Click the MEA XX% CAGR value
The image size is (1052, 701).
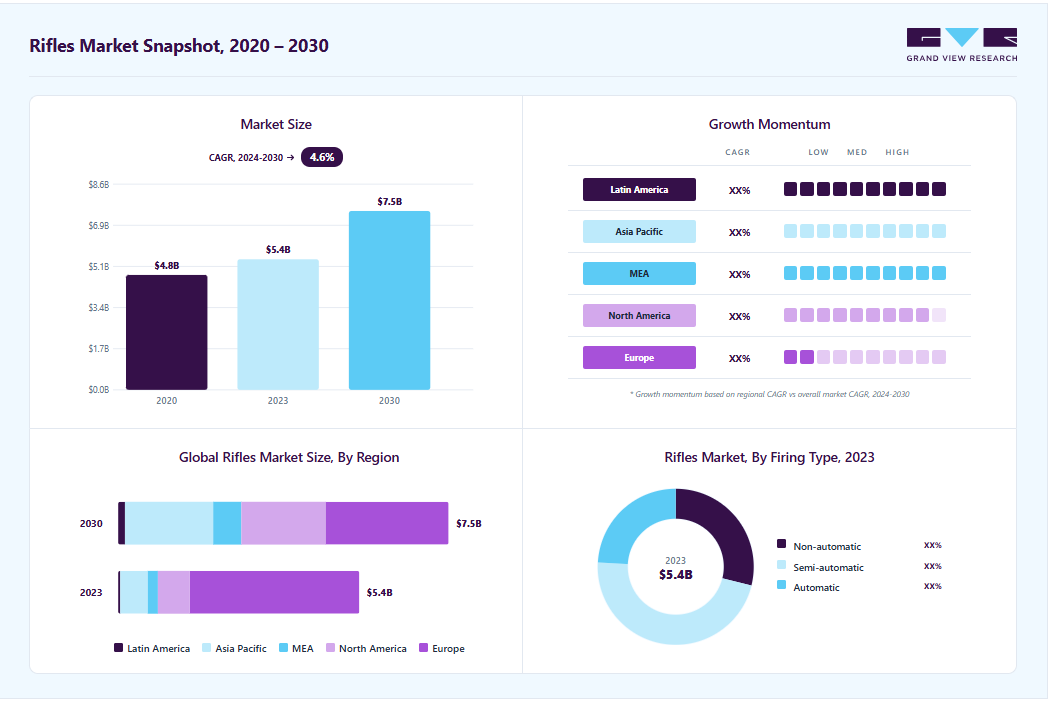739,274
